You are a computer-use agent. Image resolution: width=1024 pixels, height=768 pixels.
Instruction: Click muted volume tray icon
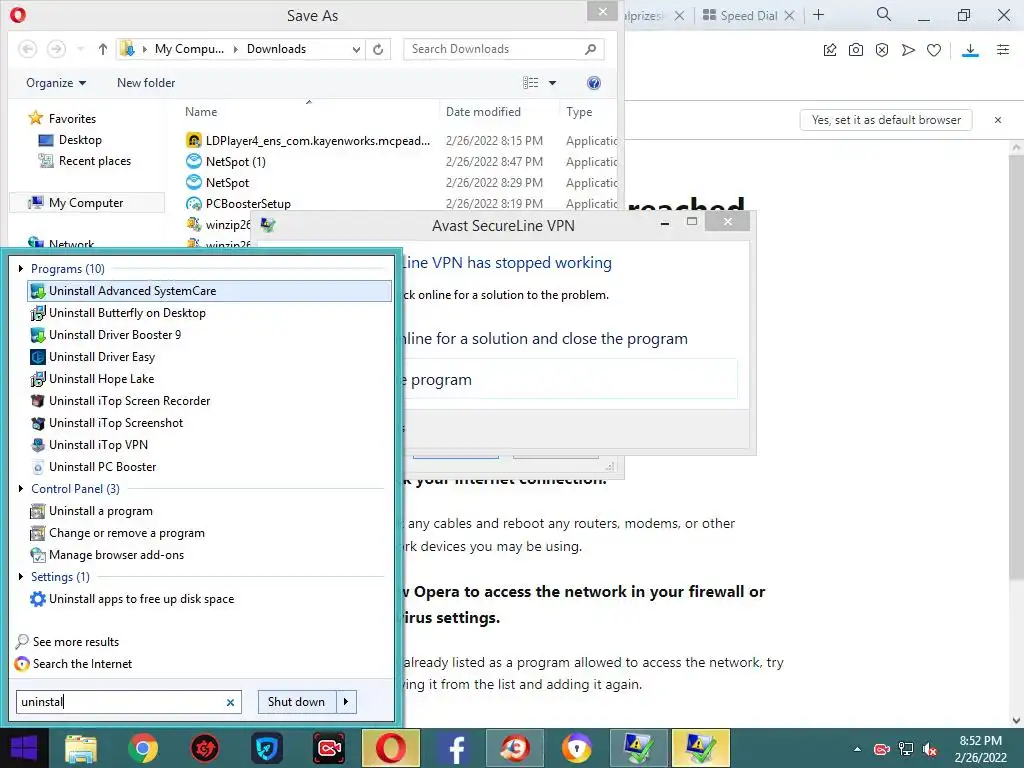[930, 749]
